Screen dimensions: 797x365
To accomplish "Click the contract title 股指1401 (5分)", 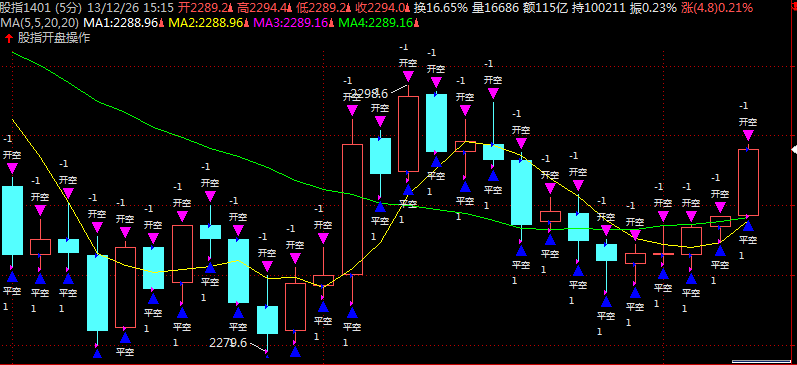I will pos(42,8).
